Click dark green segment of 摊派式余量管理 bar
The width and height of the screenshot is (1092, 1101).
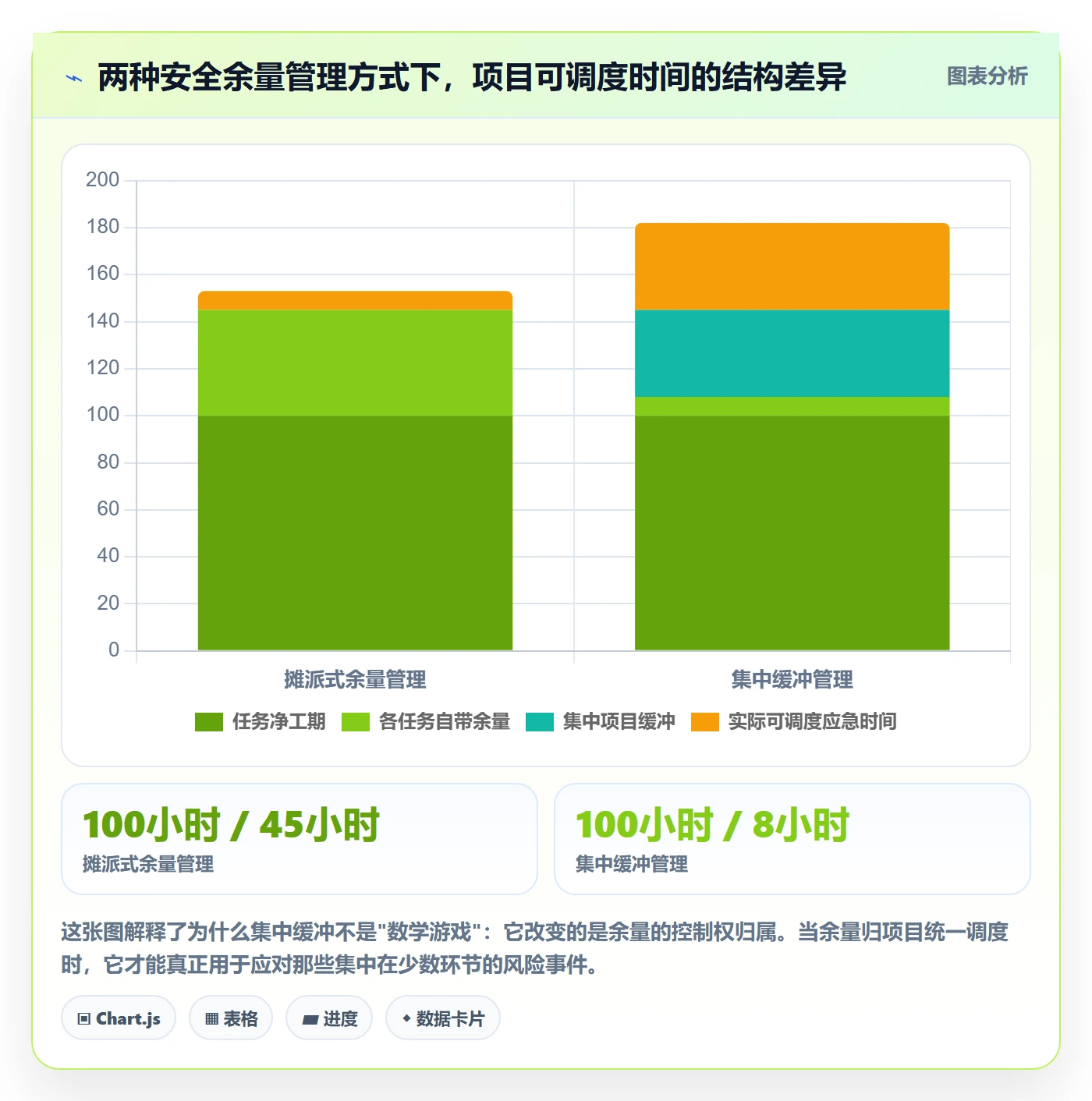click(x=355, y=533)
